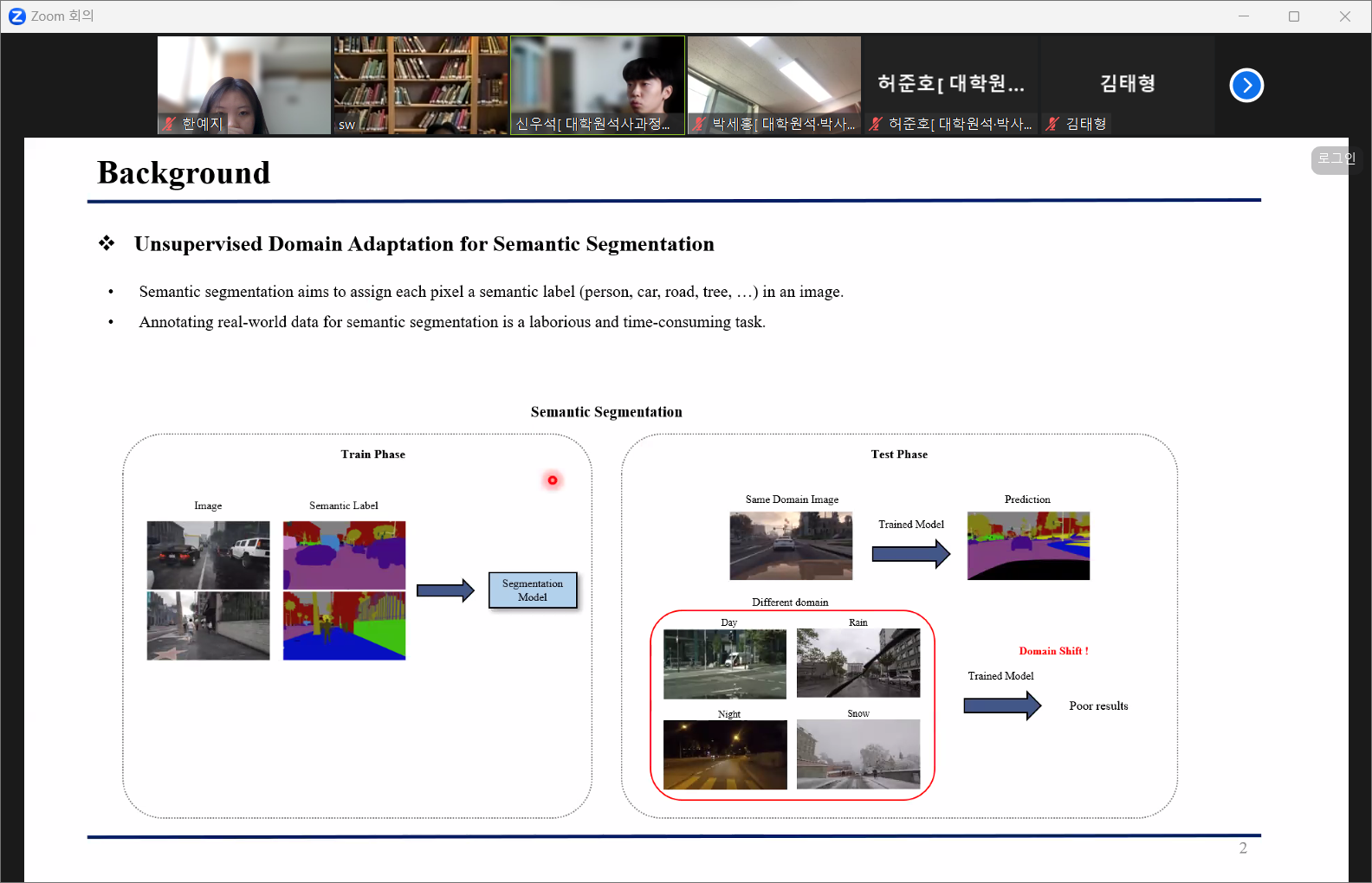
Task: Click the Night street image on the slide
Action: click(x=725, y=755)
